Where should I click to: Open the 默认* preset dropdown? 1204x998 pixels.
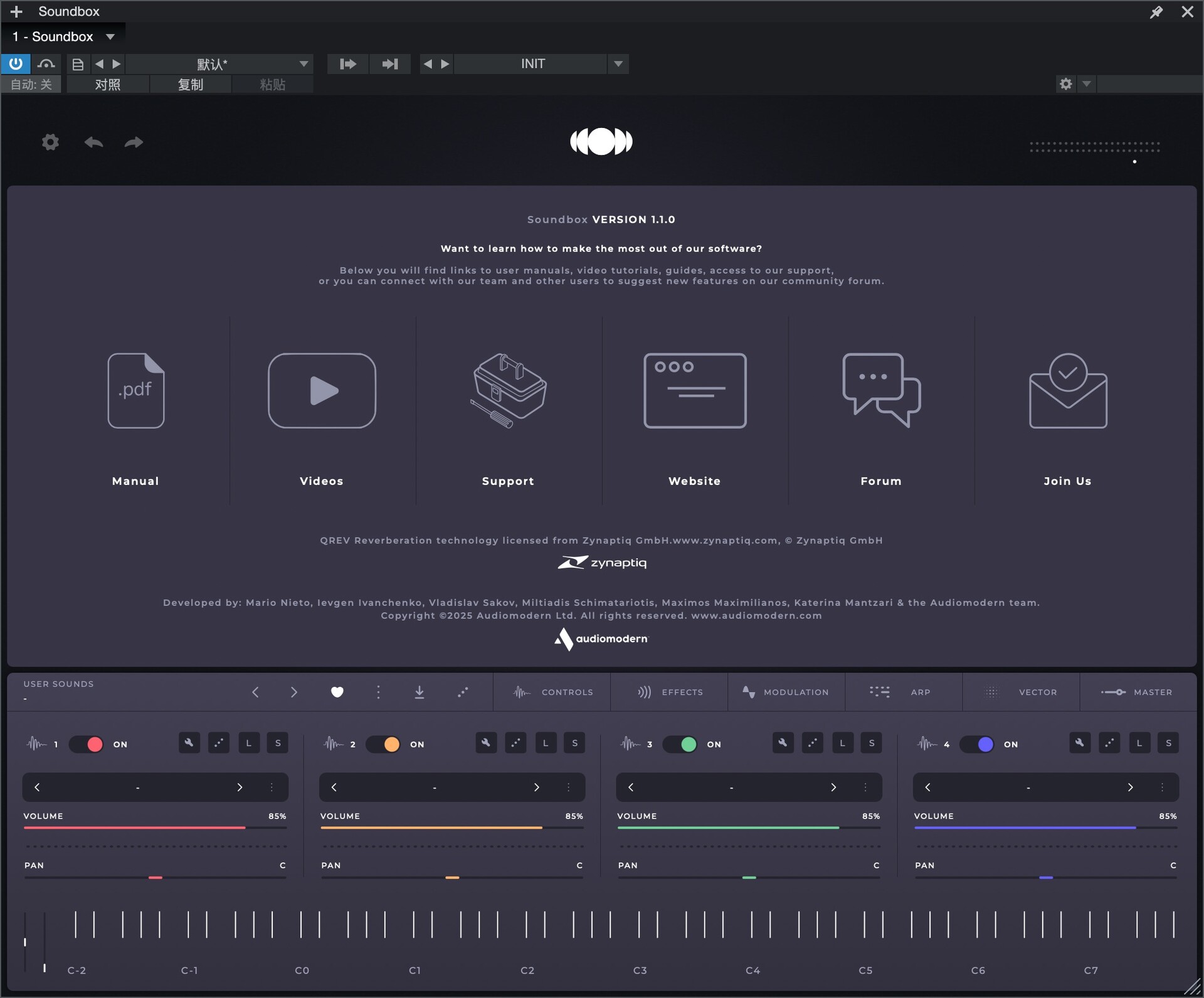click(x=219, y=64)
